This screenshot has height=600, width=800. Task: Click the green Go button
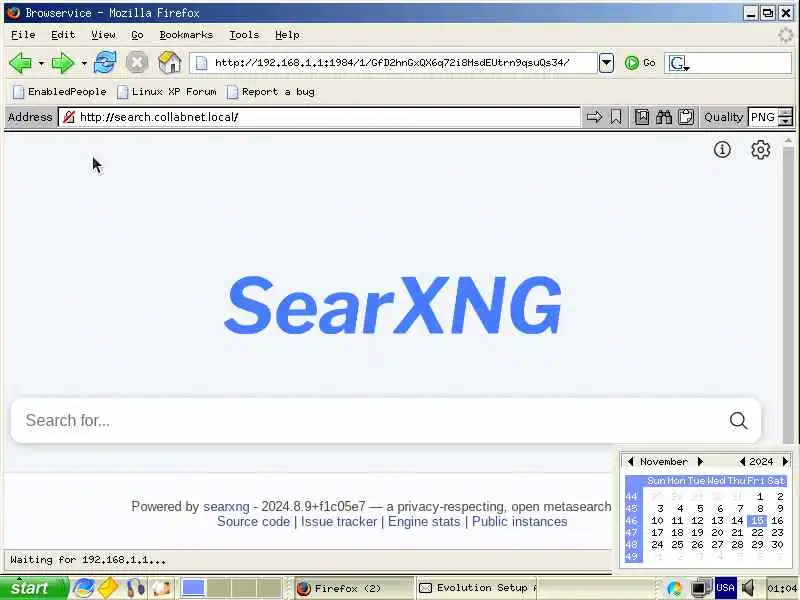click(640, 63)
